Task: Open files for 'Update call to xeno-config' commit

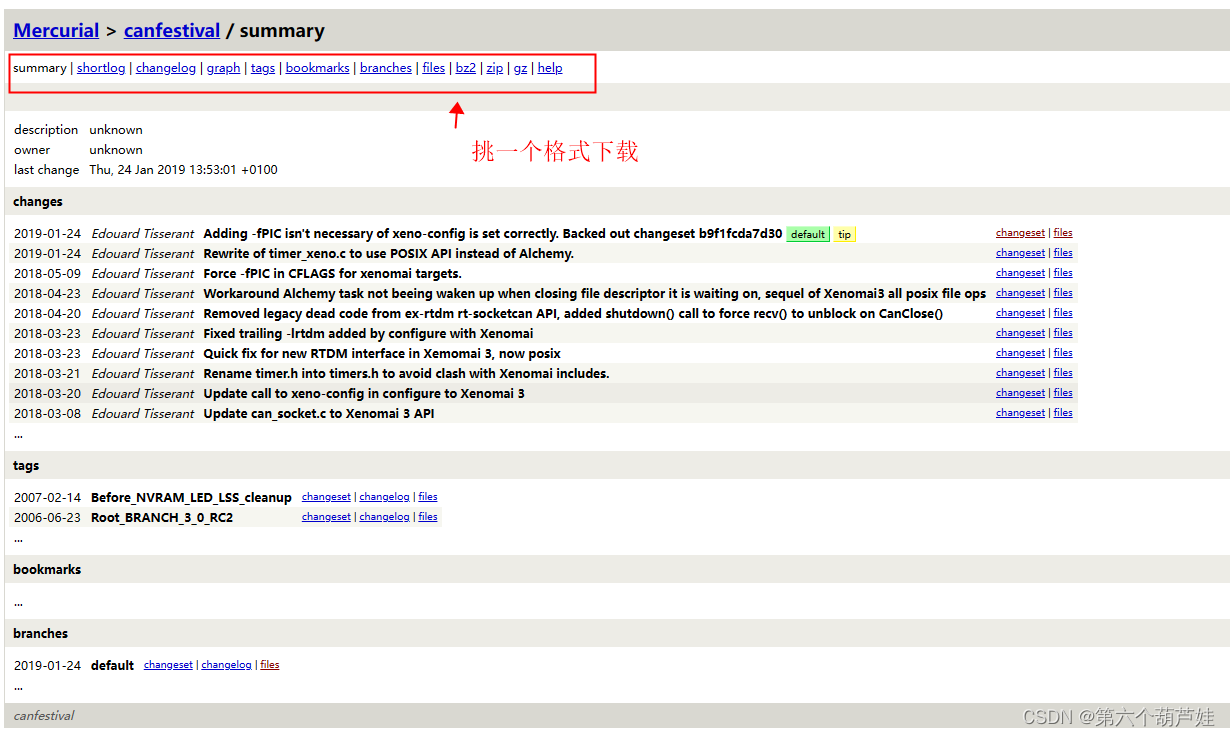Action: [x=1063, y=393]
